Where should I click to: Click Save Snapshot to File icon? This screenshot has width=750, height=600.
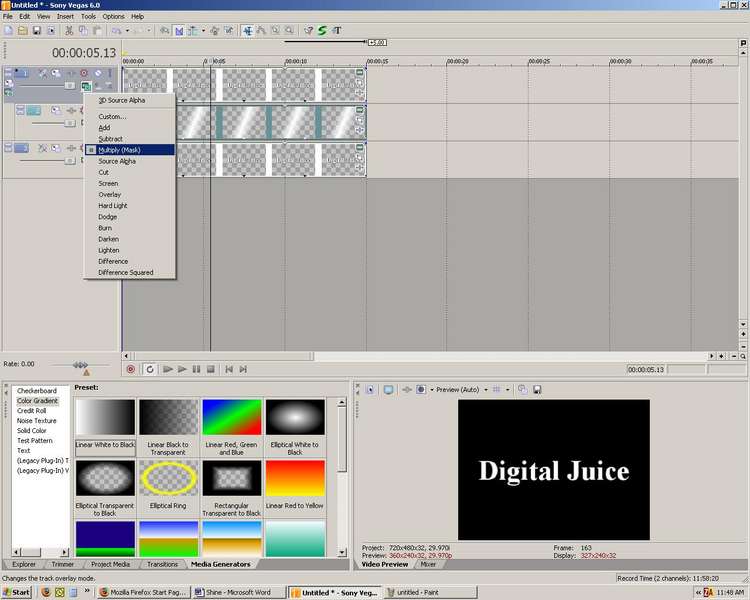(x=537, y=390)
